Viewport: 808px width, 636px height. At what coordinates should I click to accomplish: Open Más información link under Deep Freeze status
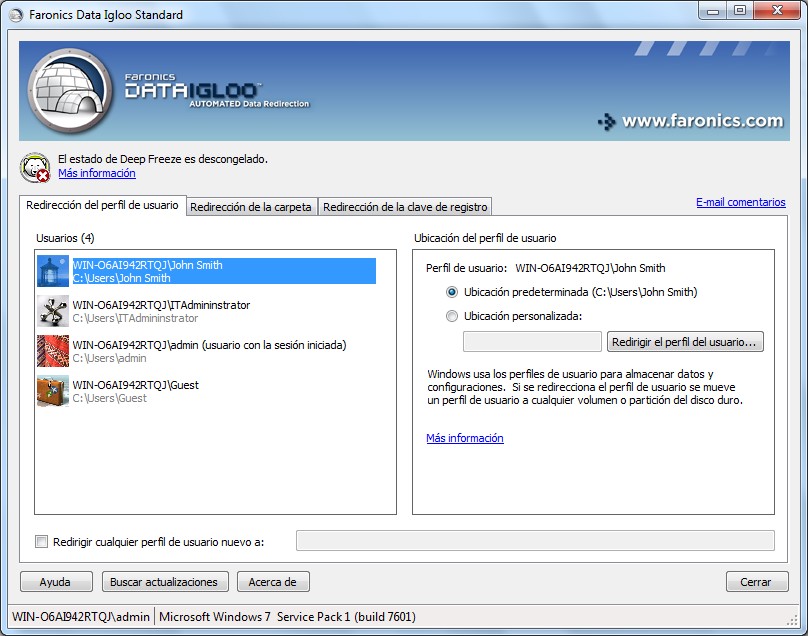pos(97,173)
